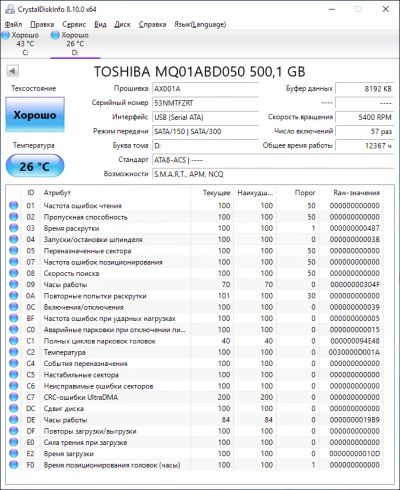Click status icon for CRC-ошибки UltraDMA

14,397
